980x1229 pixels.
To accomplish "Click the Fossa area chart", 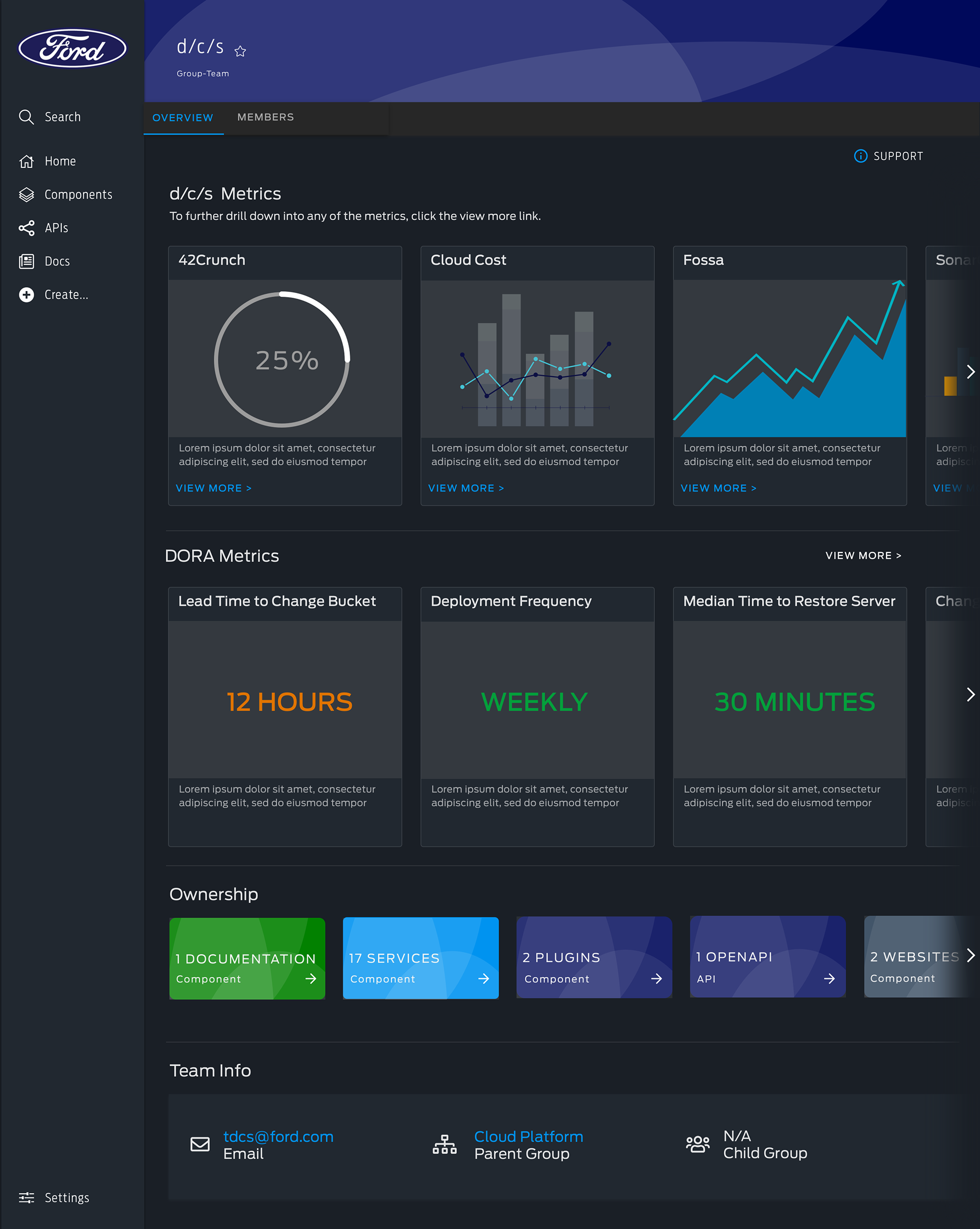I will tap(790, 358).
